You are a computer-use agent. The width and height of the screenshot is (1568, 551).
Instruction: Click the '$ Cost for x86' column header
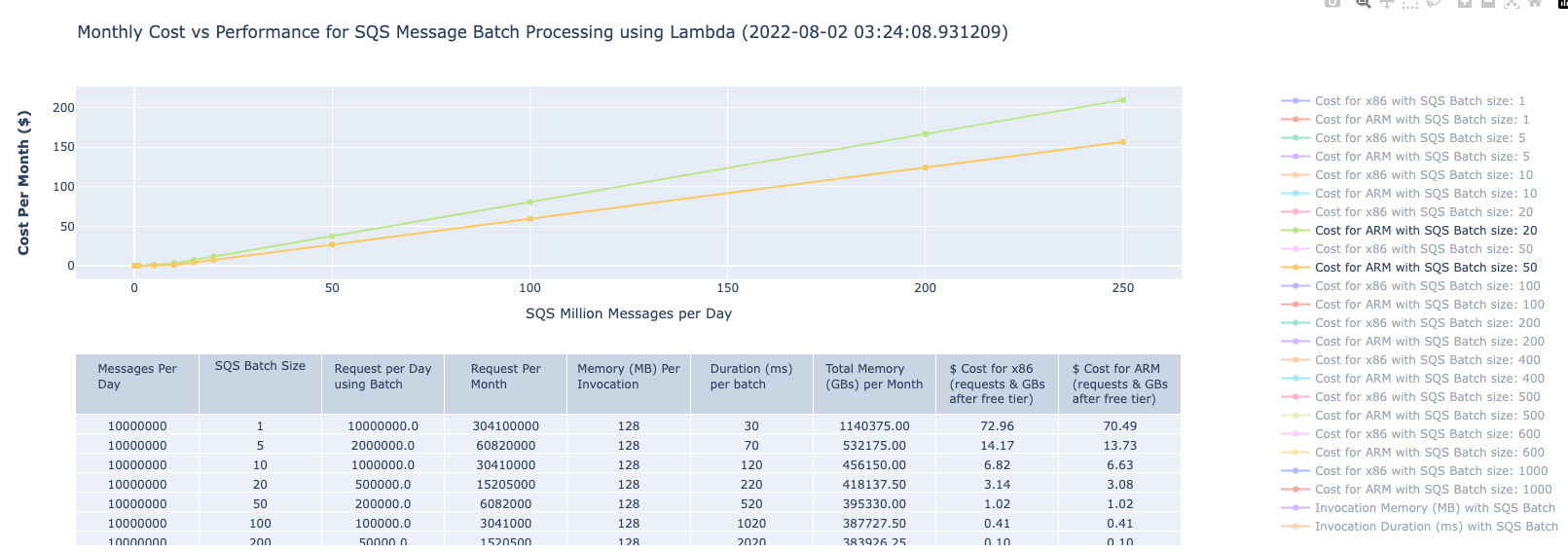tap(997, 384)
